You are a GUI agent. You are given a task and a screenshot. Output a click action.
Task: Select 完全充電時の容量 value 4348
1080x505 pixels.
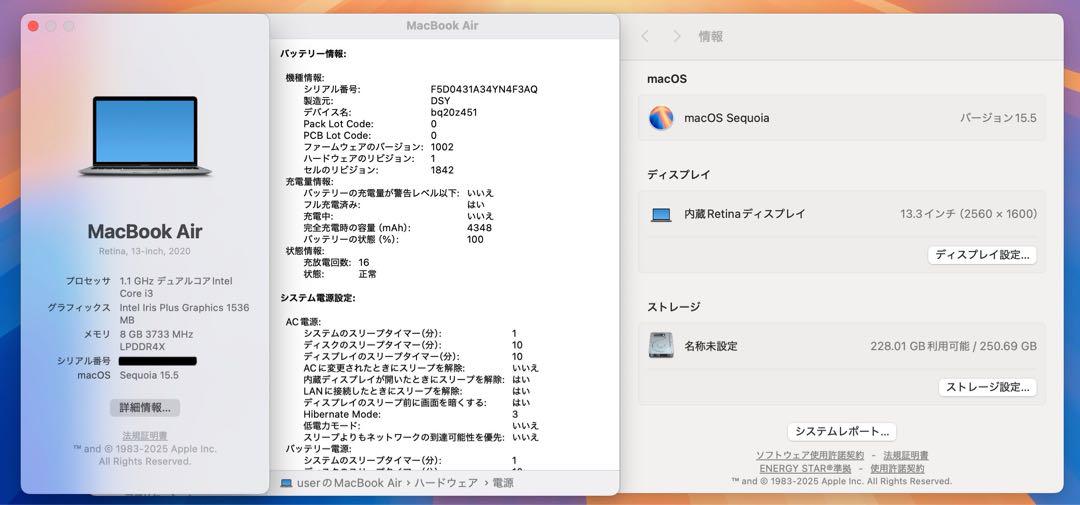click(479, 227)
